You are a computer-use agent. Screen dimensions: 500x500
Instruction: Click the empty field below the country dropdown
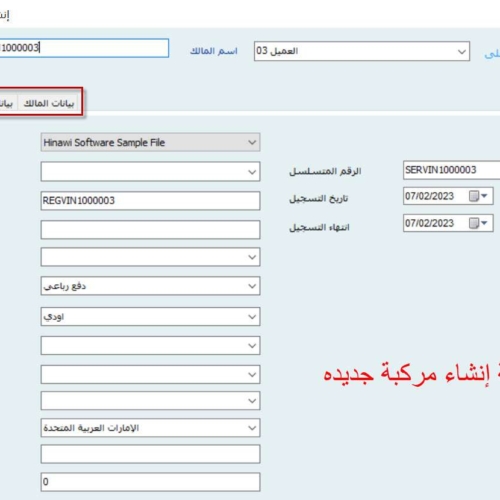[x=150, y=454]
